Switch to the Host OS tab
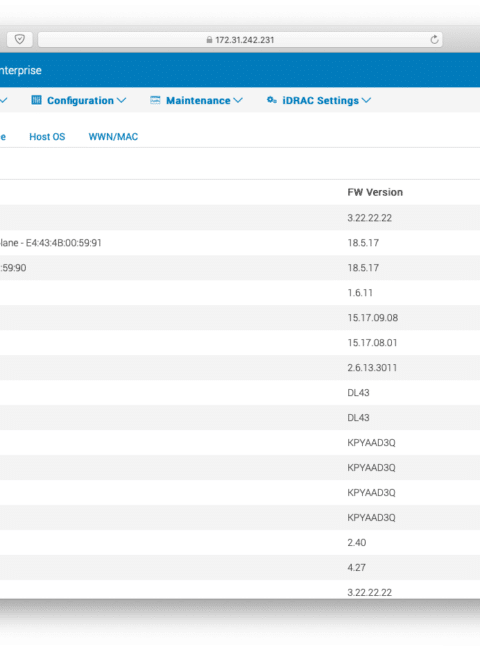 (x=47, y=137)
